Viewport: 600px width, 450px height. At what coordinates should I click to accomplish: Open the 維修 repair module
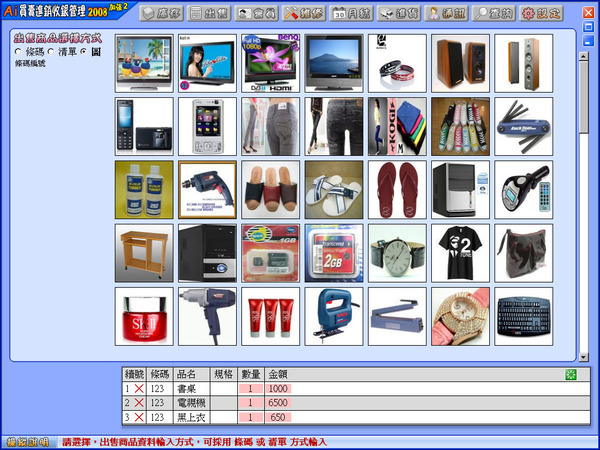click(x=304, y=13)
